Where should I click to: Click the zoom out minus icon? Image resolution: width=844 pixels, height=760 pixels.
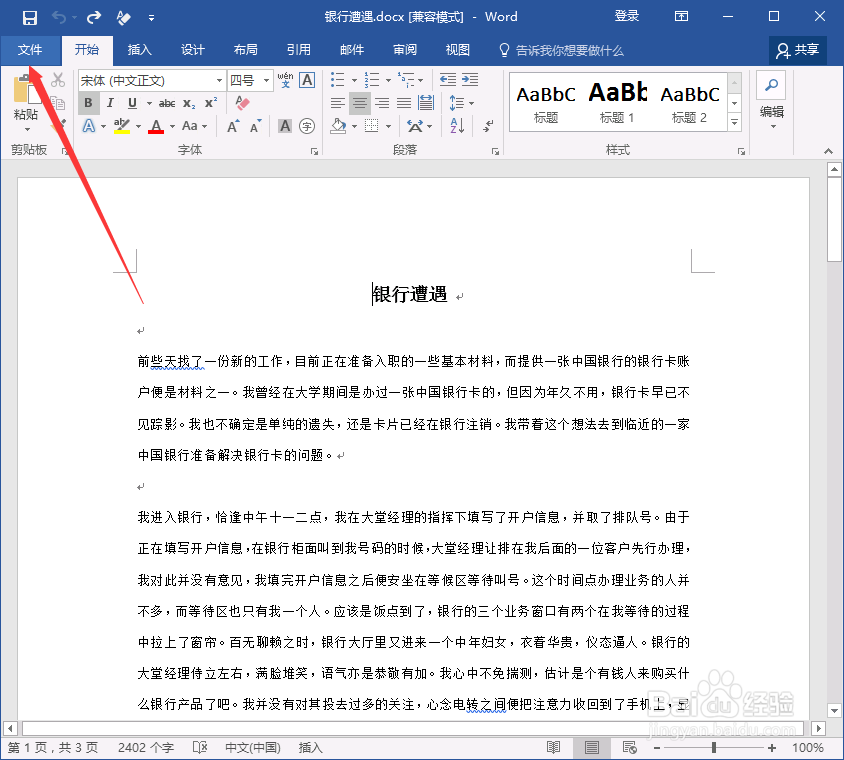coord(657,748)
